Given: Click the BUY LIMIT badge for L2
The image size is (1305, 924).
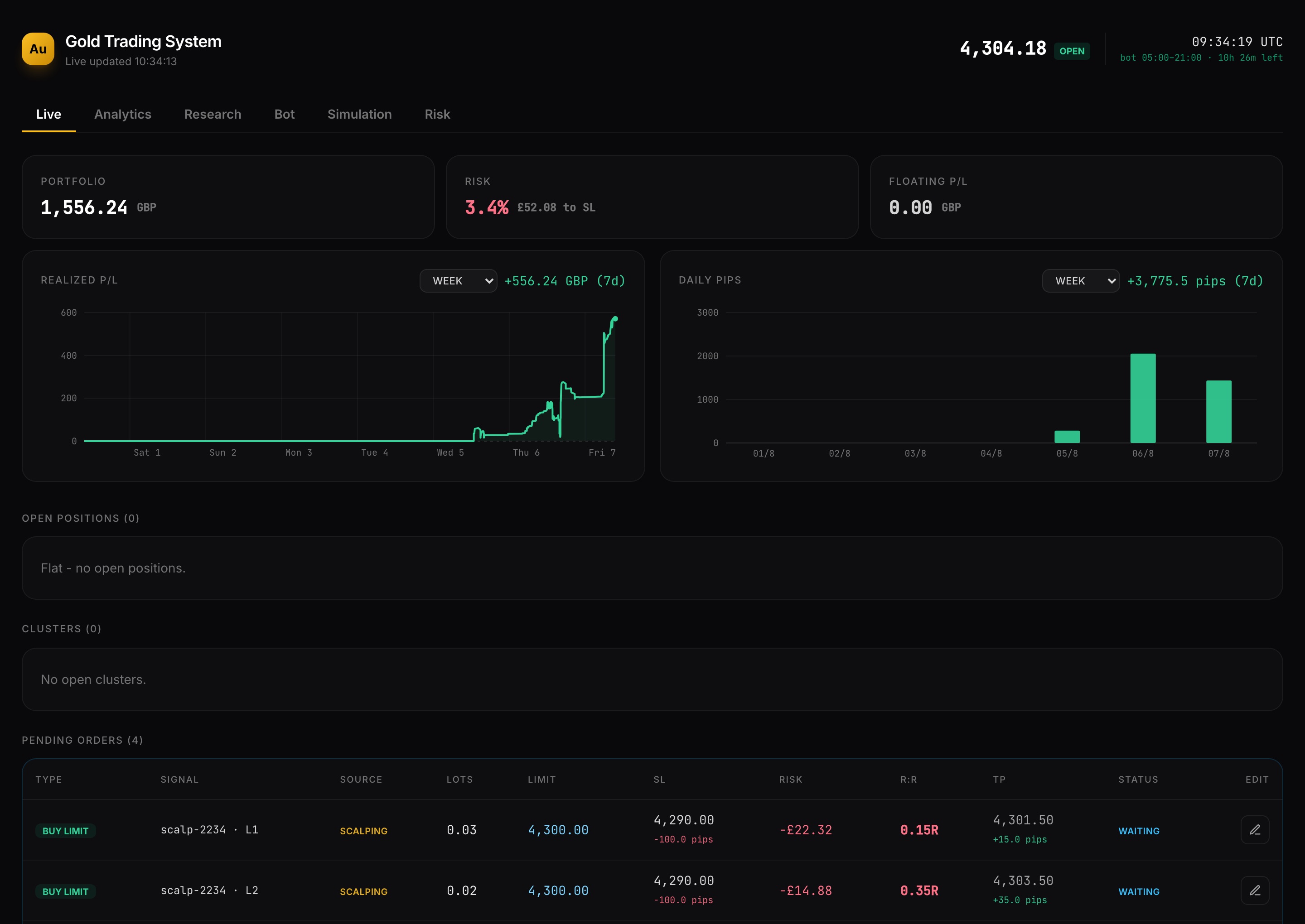Looking at the screenshot, I should click(x=65, y=892).
